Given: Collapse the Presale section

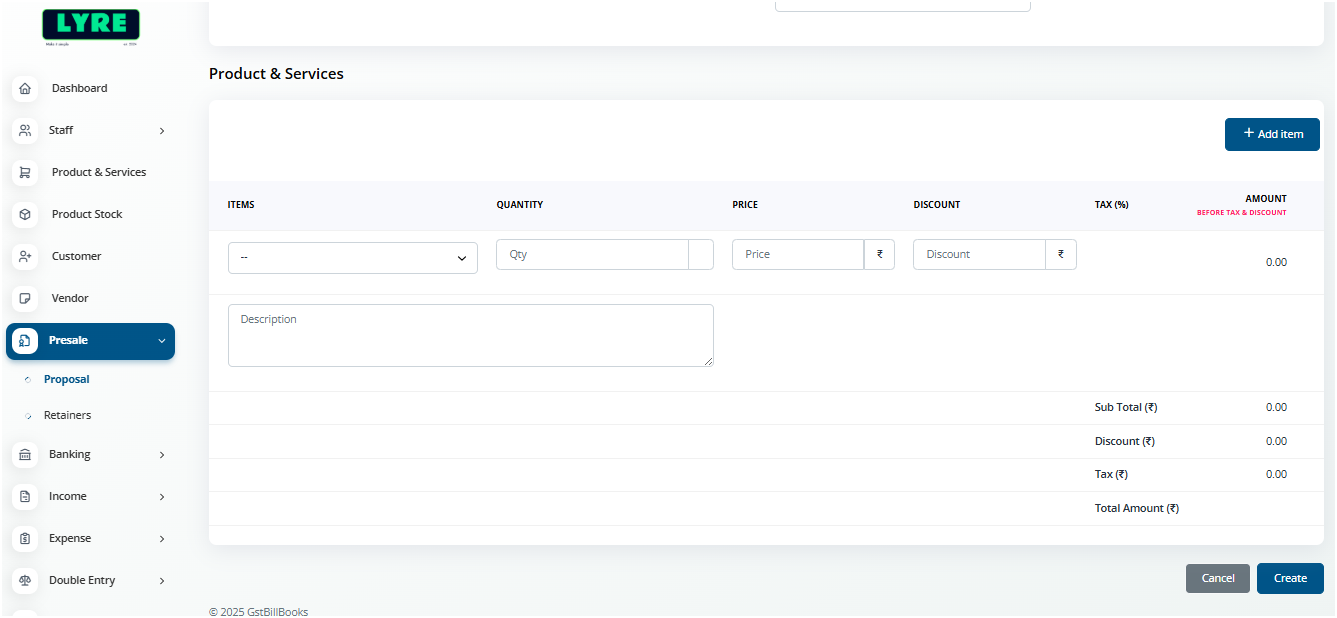Looking at the screenshot, I should coord(160,341).
